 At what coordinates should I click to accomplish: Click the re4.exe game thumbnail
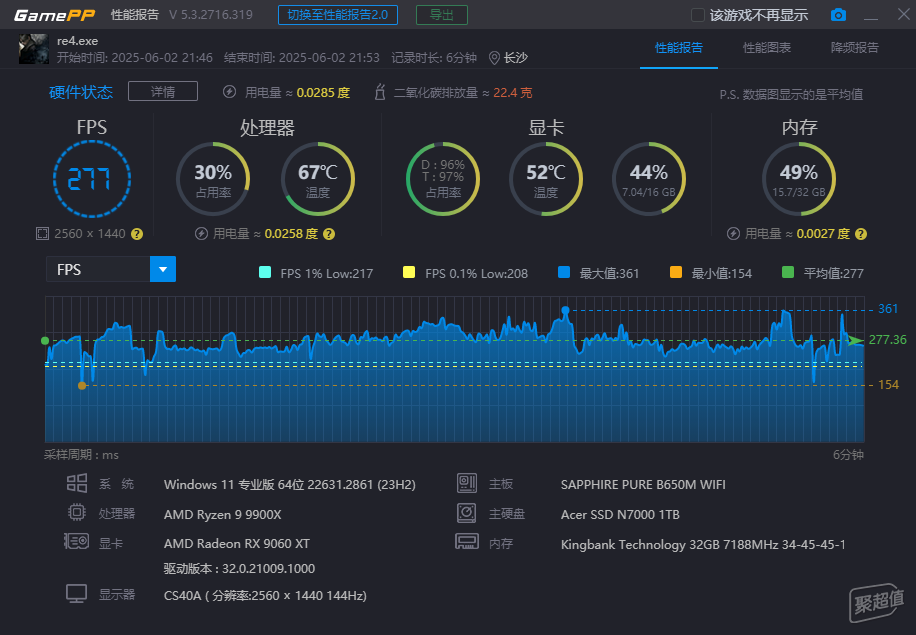click(34, 49)
